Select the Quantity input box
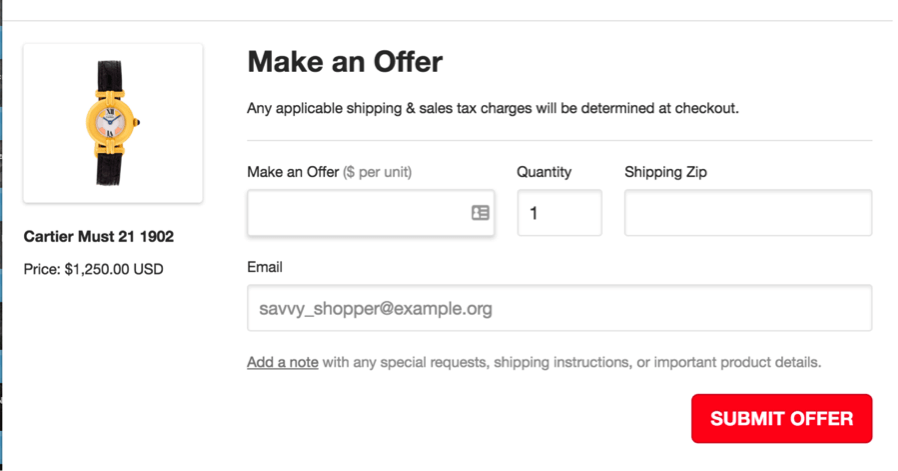 (x=560, y=213)
